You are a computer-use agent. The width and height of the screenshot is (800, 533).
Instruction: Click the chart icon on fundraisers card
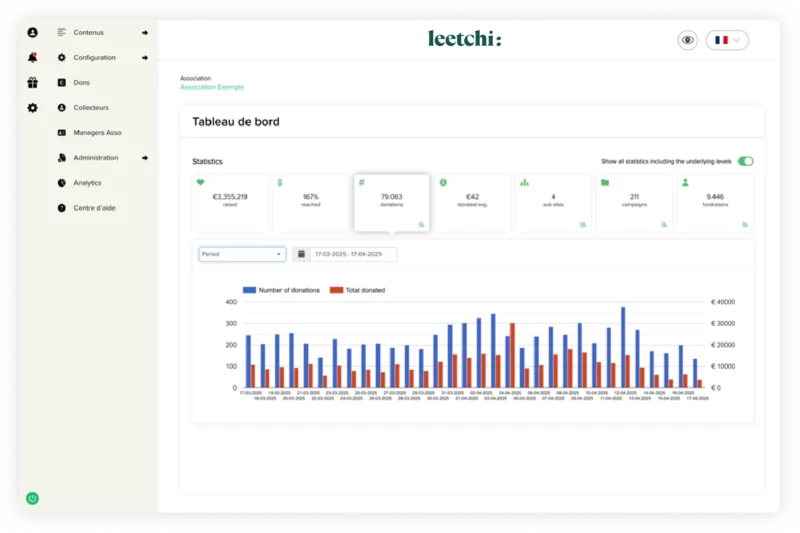click(745, 224)
